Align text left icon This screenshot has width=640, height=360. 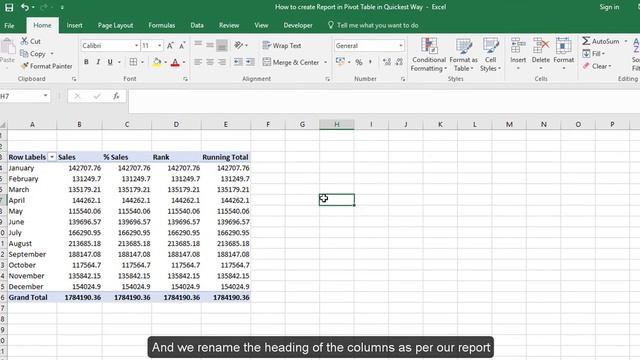tap(198, 62)
